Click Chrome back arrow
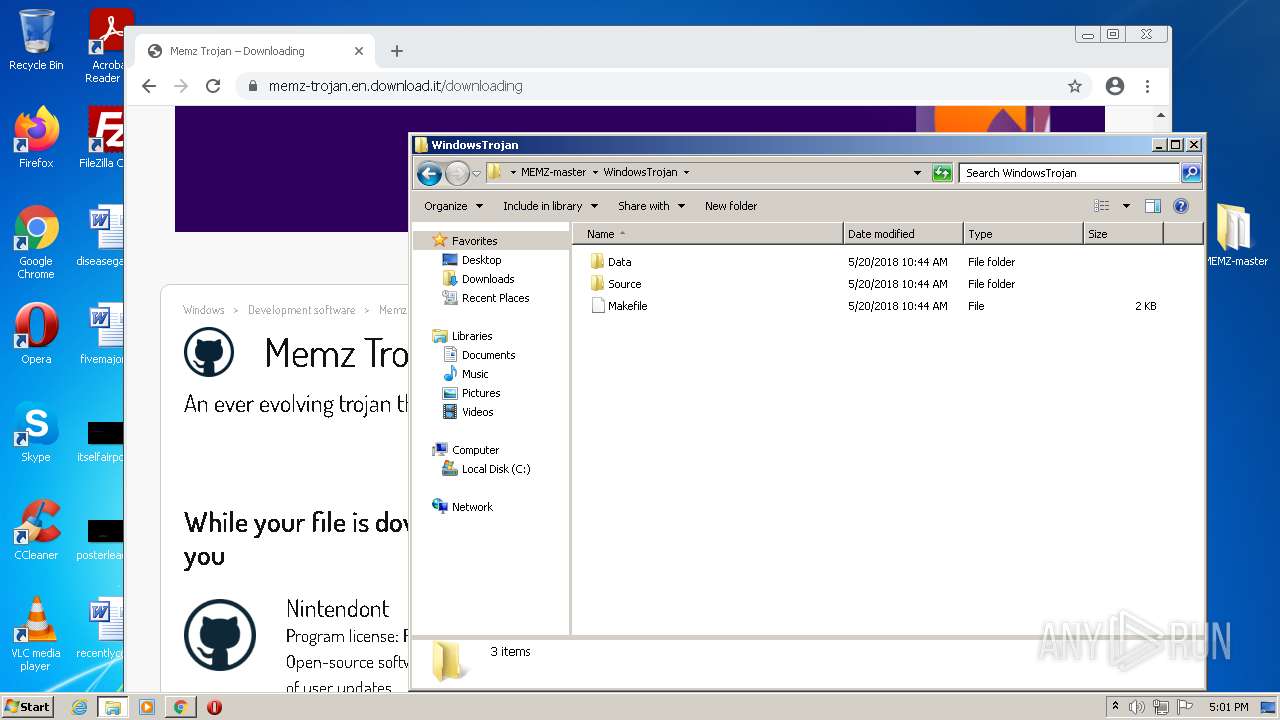The image size is (1280, 720). (x=149, y=86)
